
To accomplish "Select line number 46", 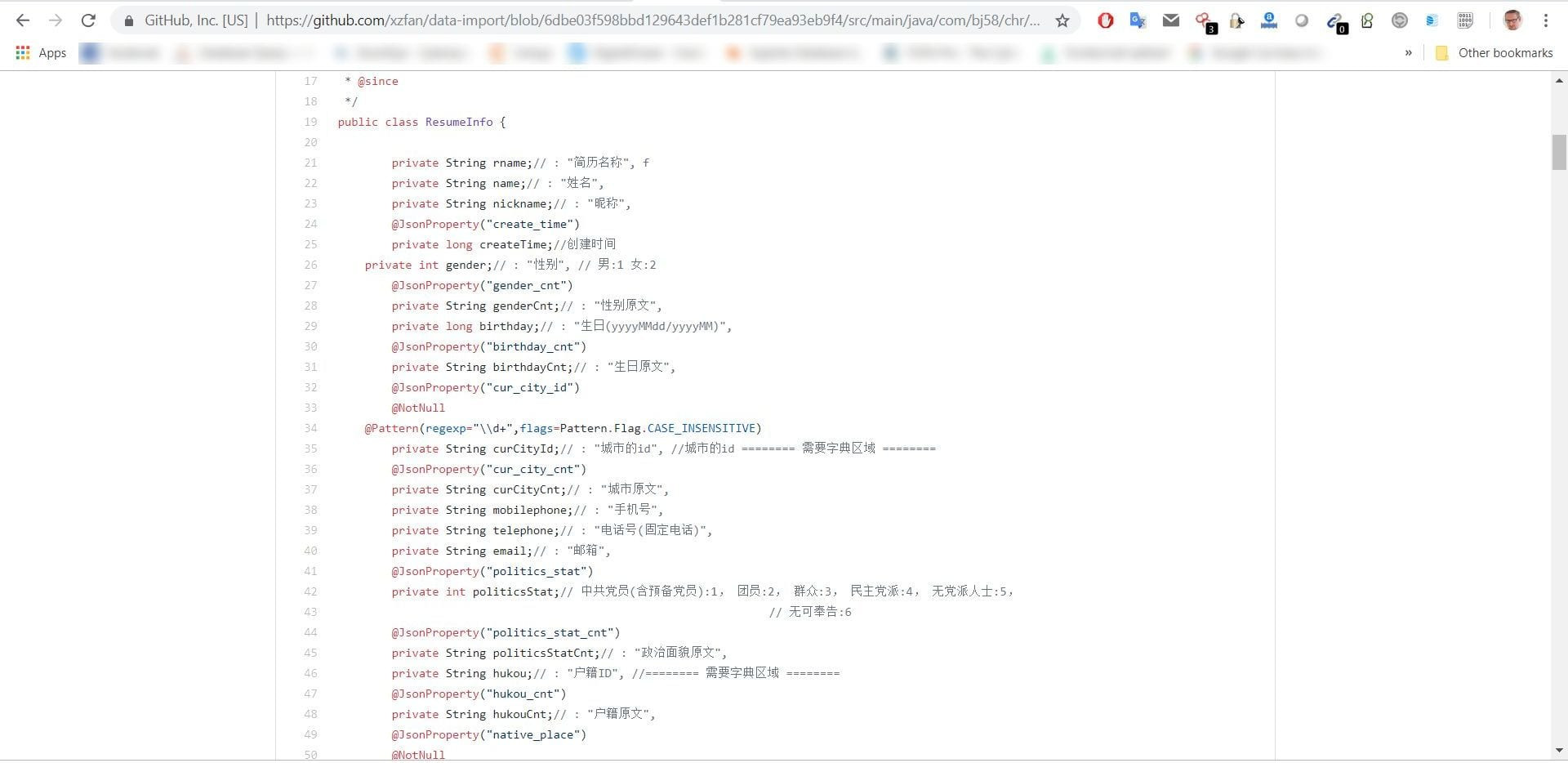I will coord(310,673).
